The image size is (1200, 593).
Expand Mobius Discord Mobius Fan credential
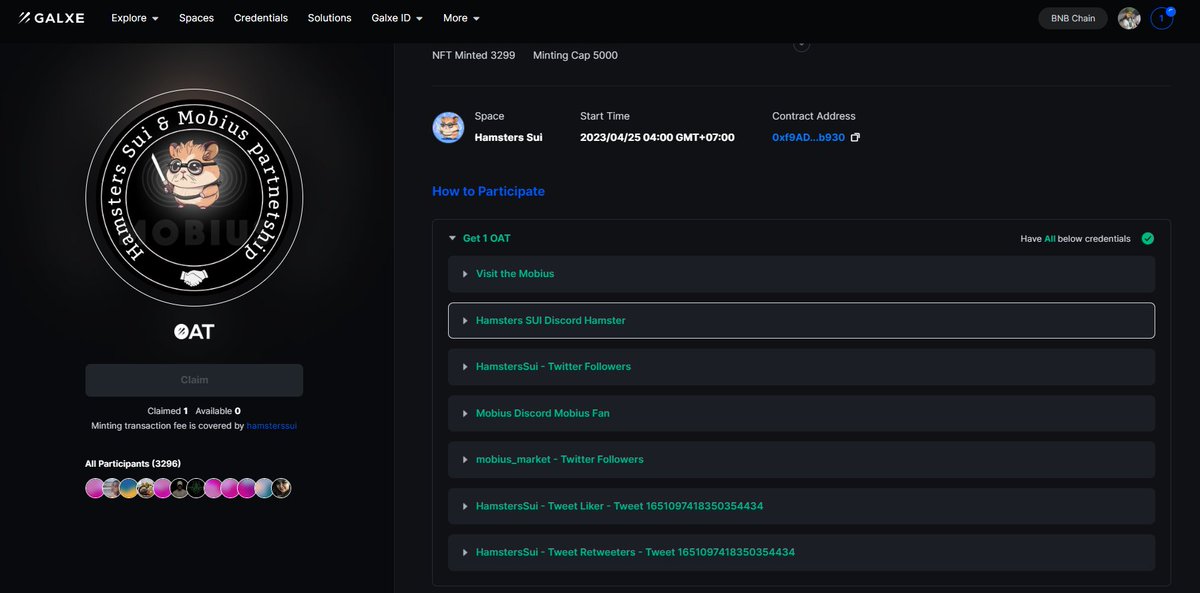[x=801, y=413]
